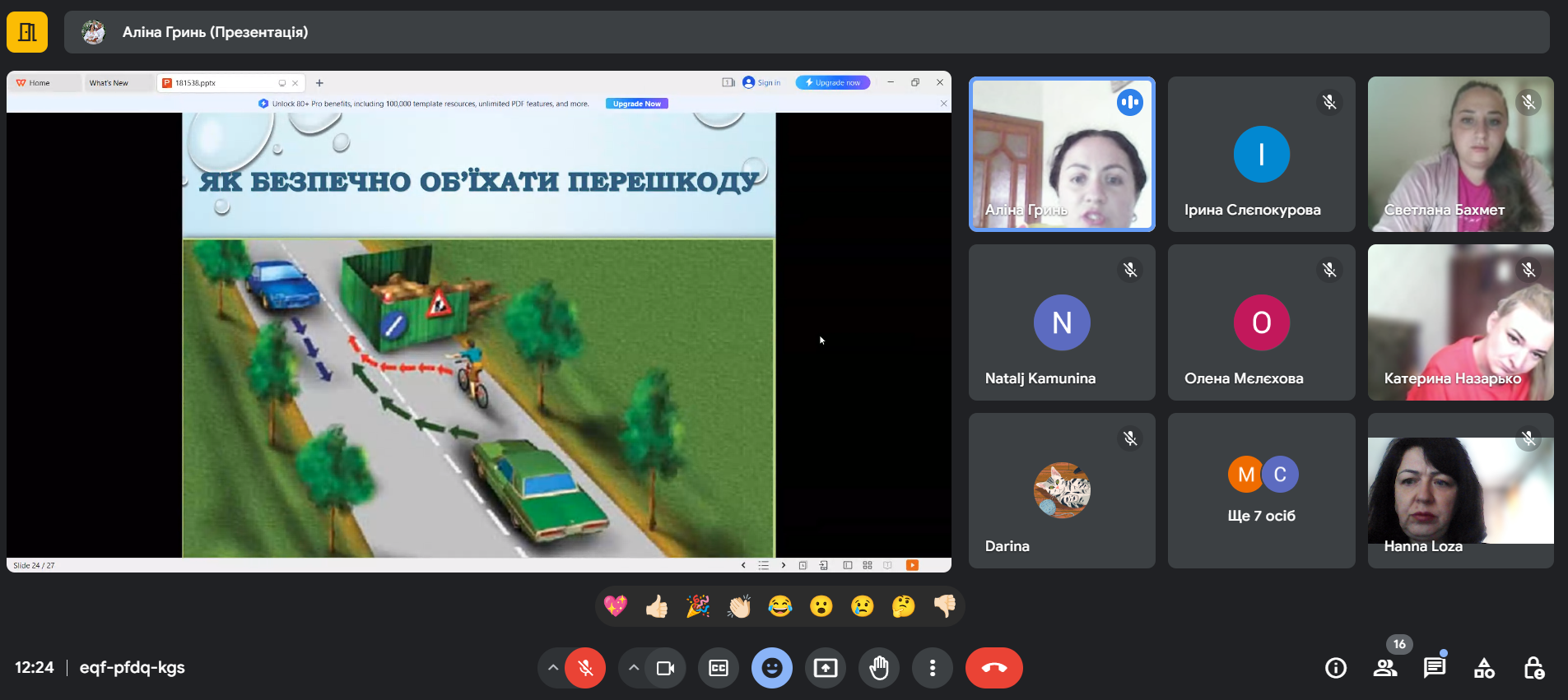Hide the emoji reactions bar
The height and width of the screenshot is (700, 1568).
[772, 668]
